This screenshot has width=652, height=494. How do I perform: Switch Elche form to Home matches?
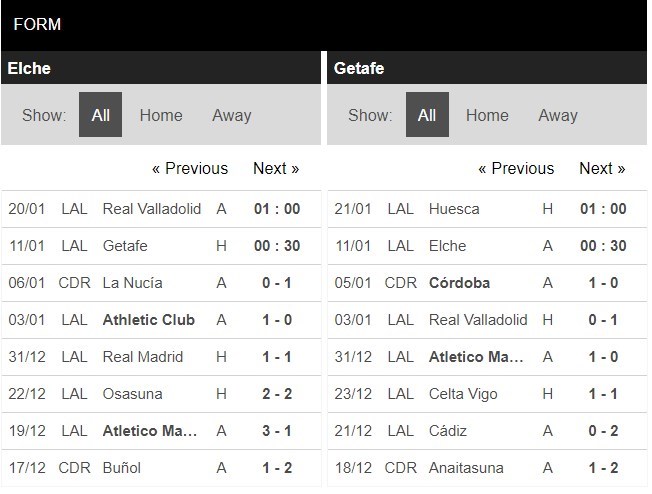point(161,115)
